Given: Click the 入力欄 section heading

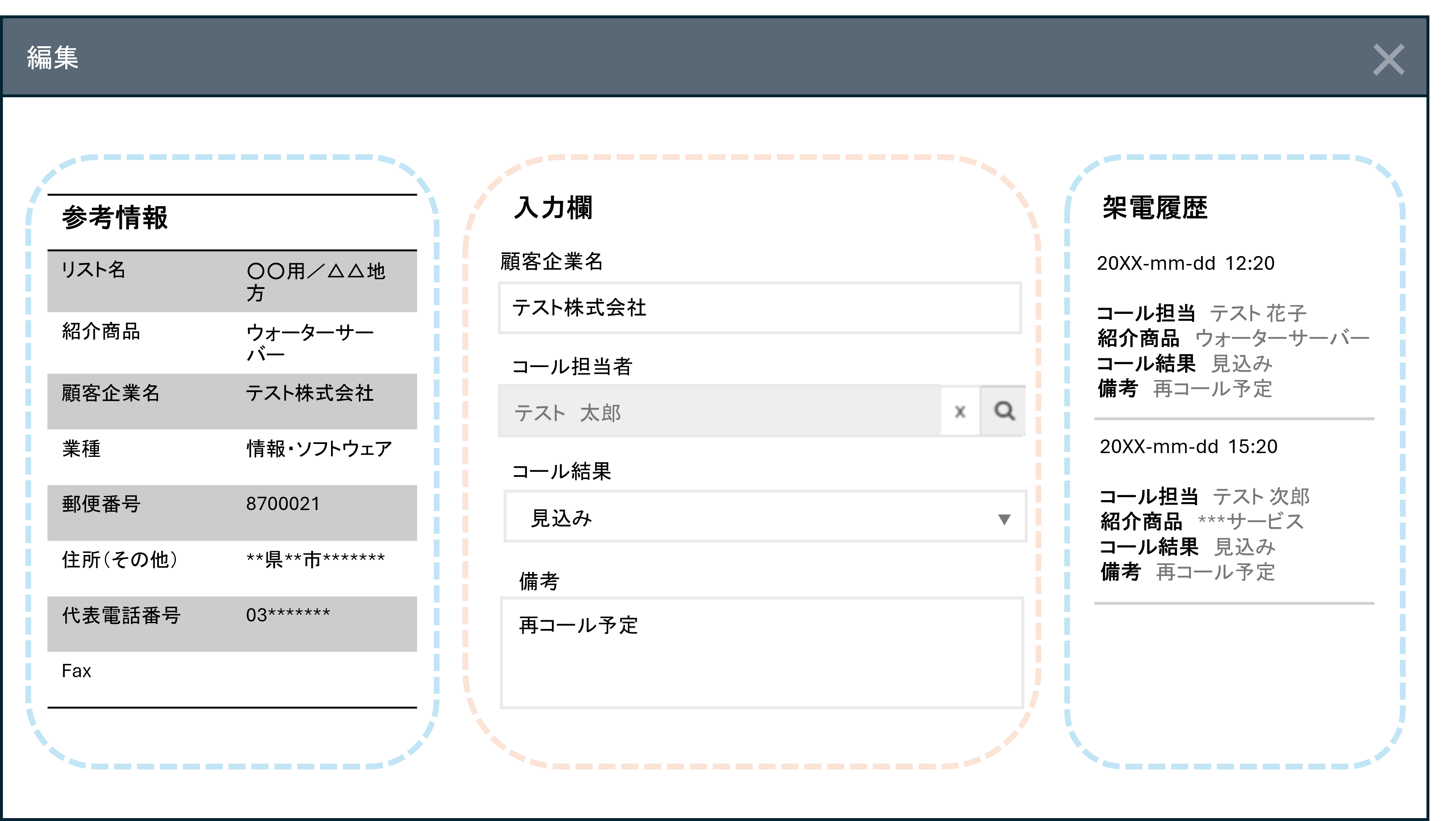Looking at the screenshot, I should (553, 208).
